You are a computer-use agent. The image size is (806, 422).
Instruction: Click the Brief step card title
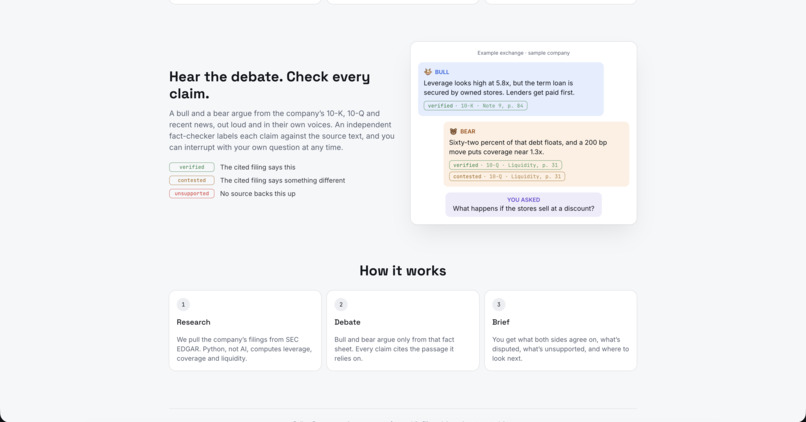[501, 322]
